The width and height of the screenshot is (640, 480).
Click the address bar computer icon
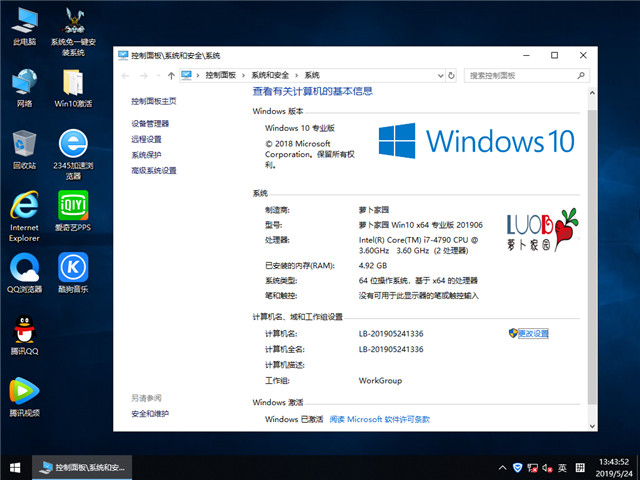(187, 75)
